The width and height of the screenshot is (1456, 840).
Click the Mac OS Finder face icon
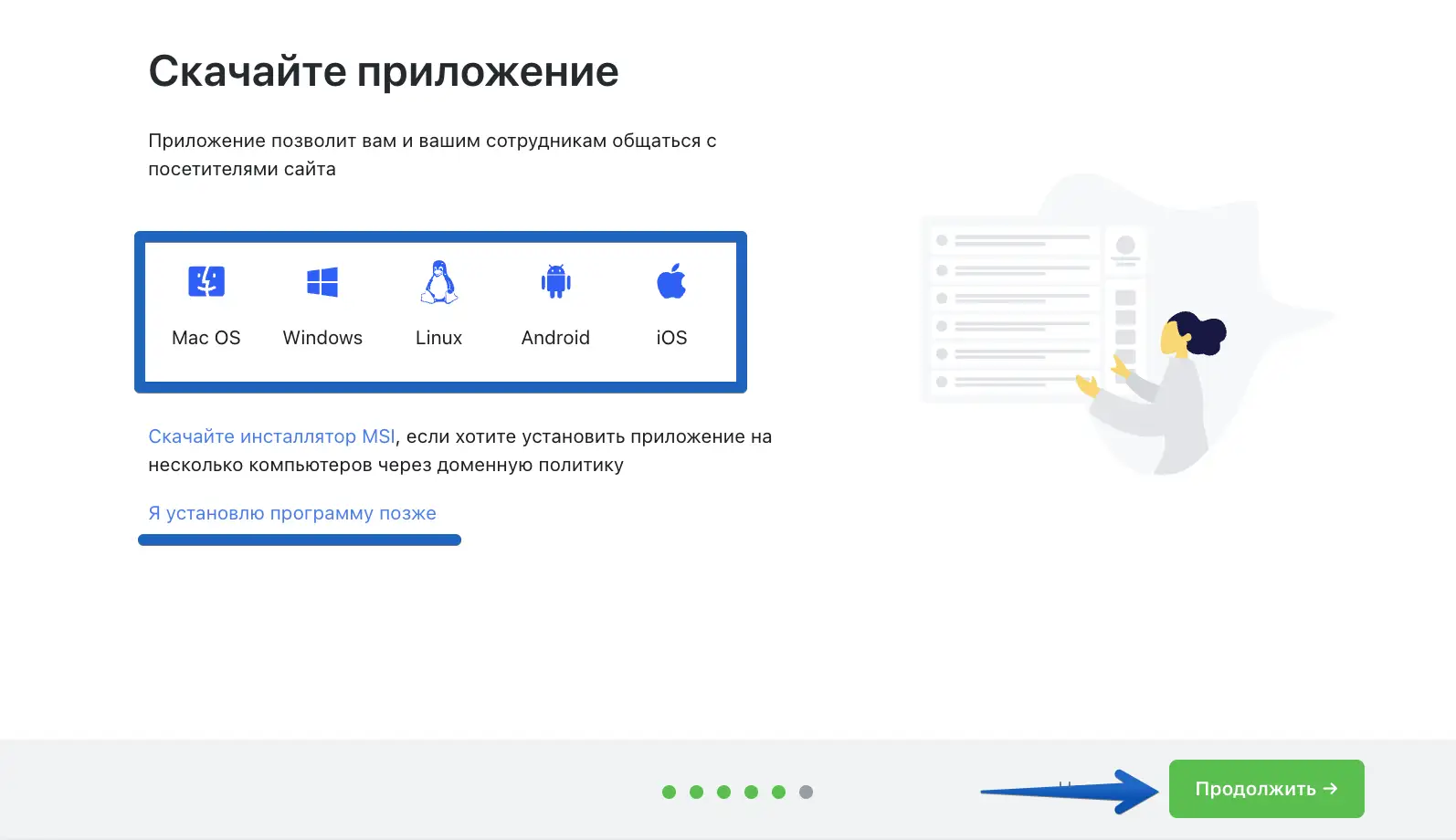pyautogui.click(x=206, y=281)
